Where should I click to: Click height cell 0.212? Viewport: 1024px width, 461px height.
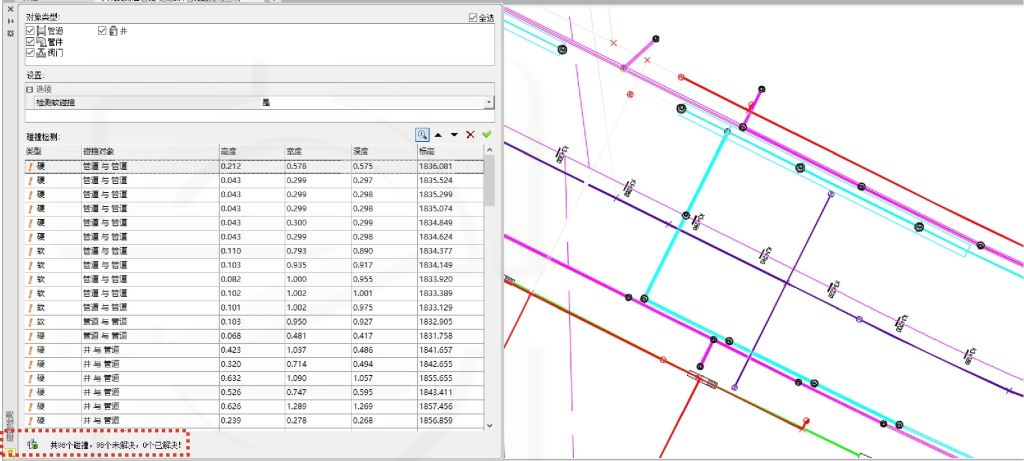tap(252, 167)
